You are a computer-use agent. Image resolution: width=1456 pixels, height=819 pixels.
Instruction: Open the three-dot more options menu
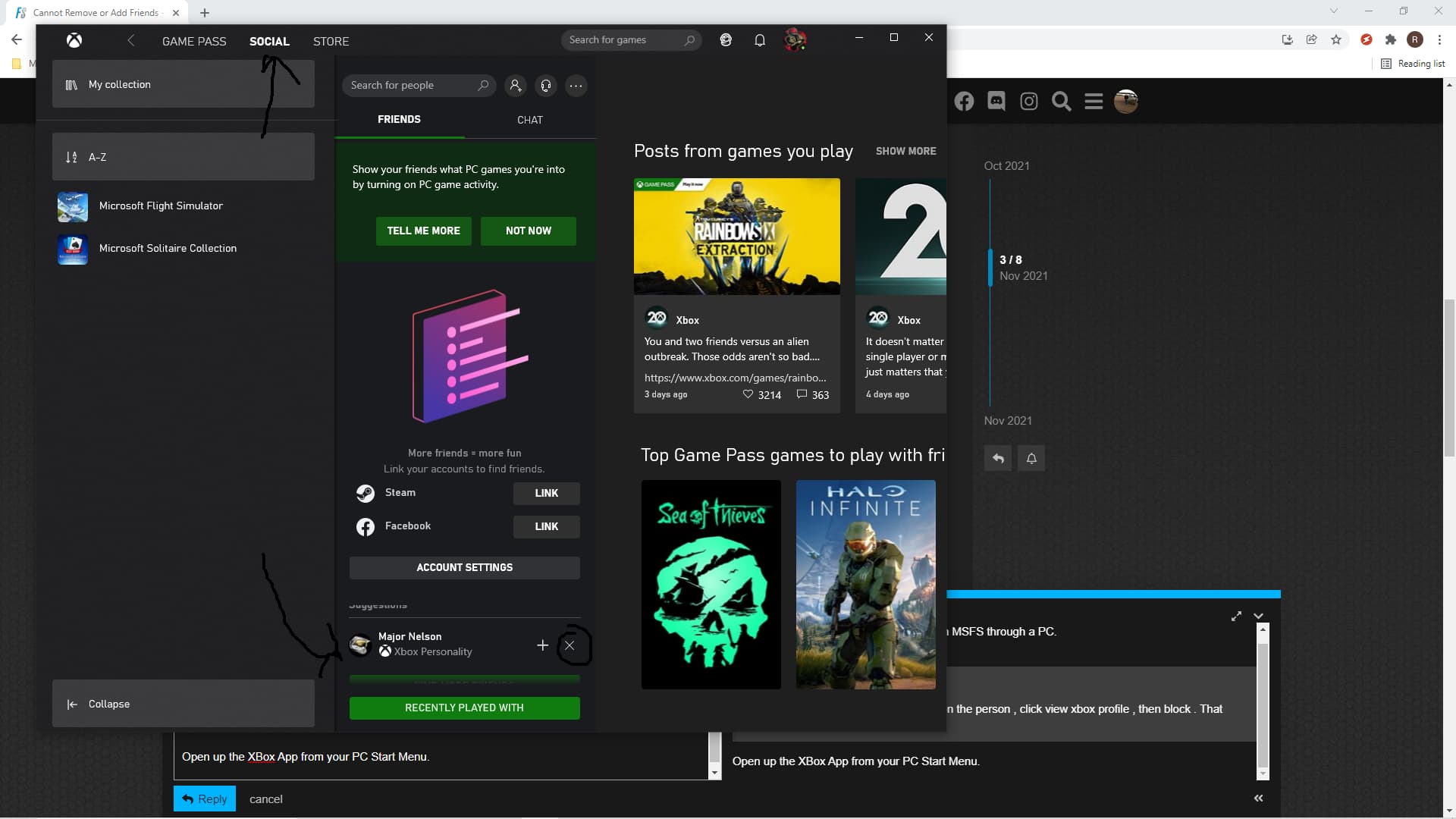tap(576, 86)
